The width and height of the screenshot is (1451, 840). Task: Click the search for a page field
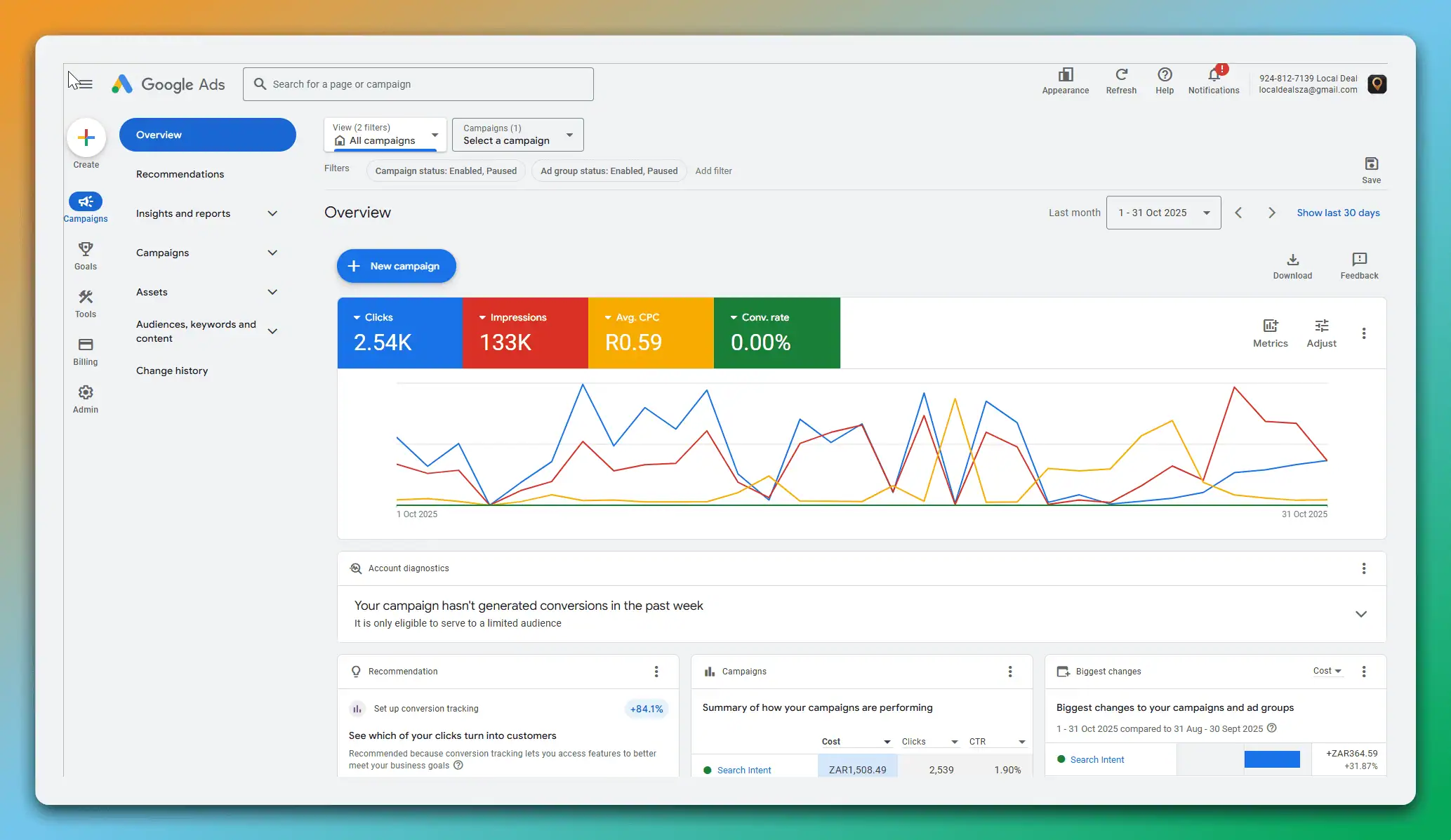(418, 84)
